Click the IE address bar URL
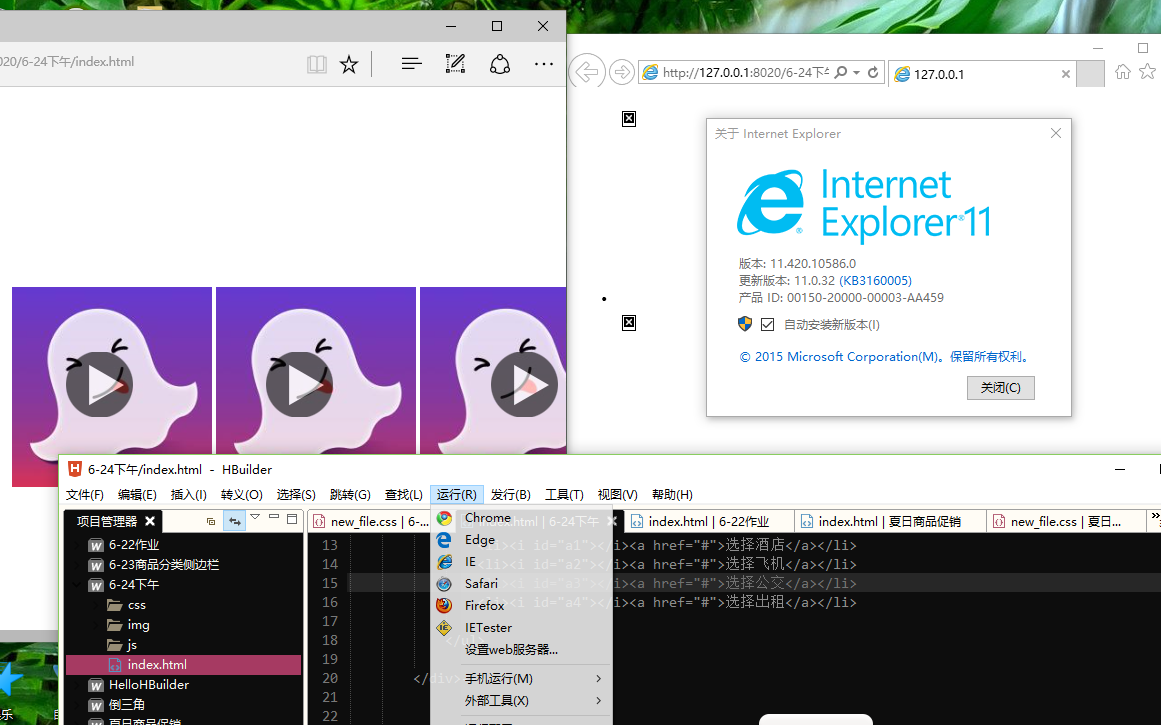 (746, 73)
